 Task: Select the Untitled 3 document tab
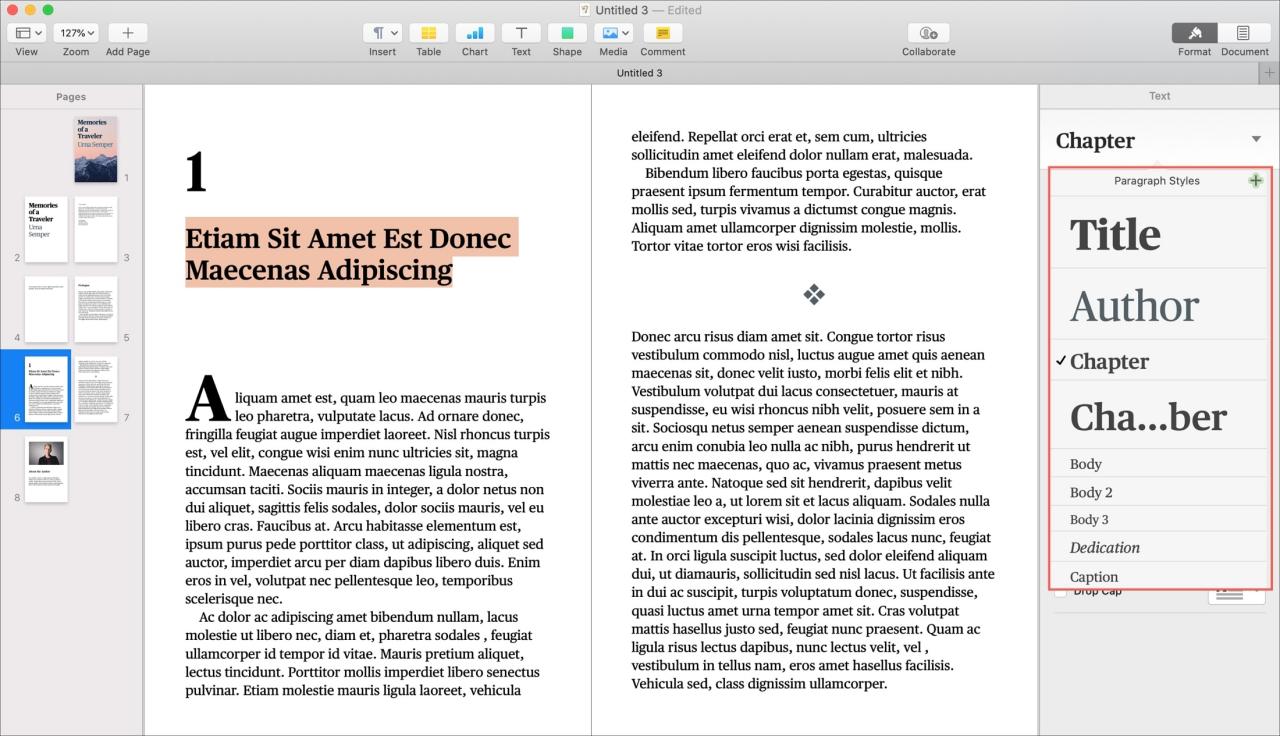click(x=639, y=73)
